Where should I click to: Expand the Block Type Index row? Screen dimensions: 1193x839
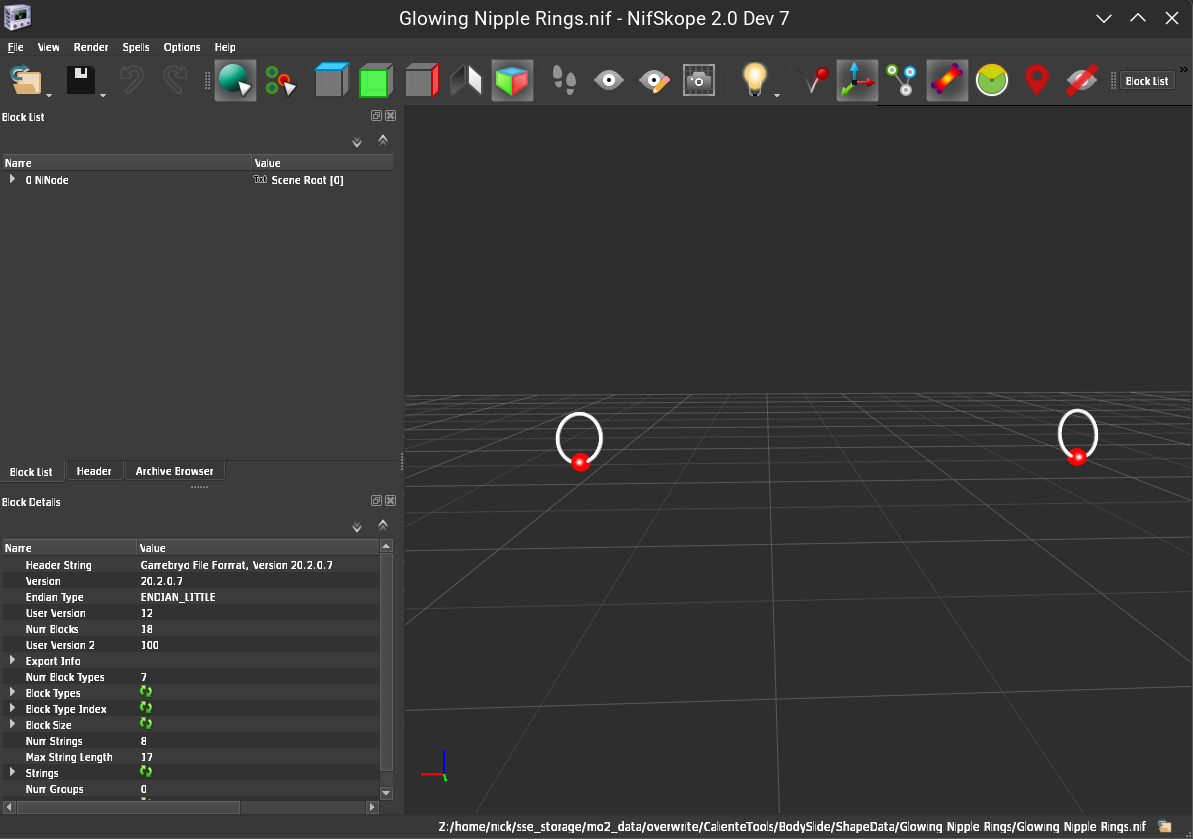click(x=12, y=708)
